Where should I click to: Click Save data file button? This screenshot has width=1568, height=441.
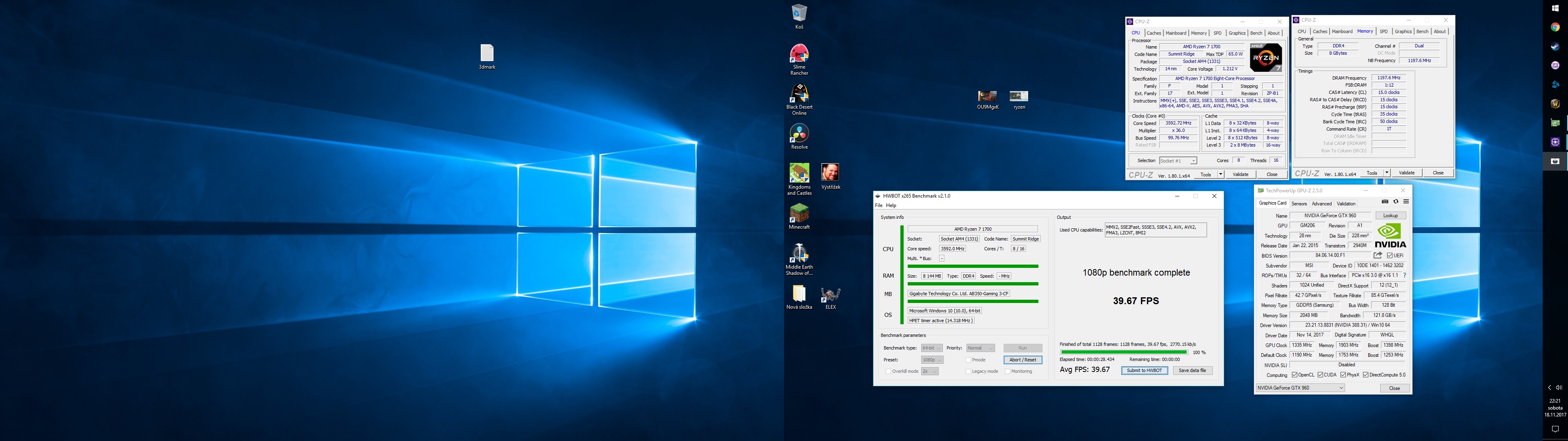(1192, 370)
